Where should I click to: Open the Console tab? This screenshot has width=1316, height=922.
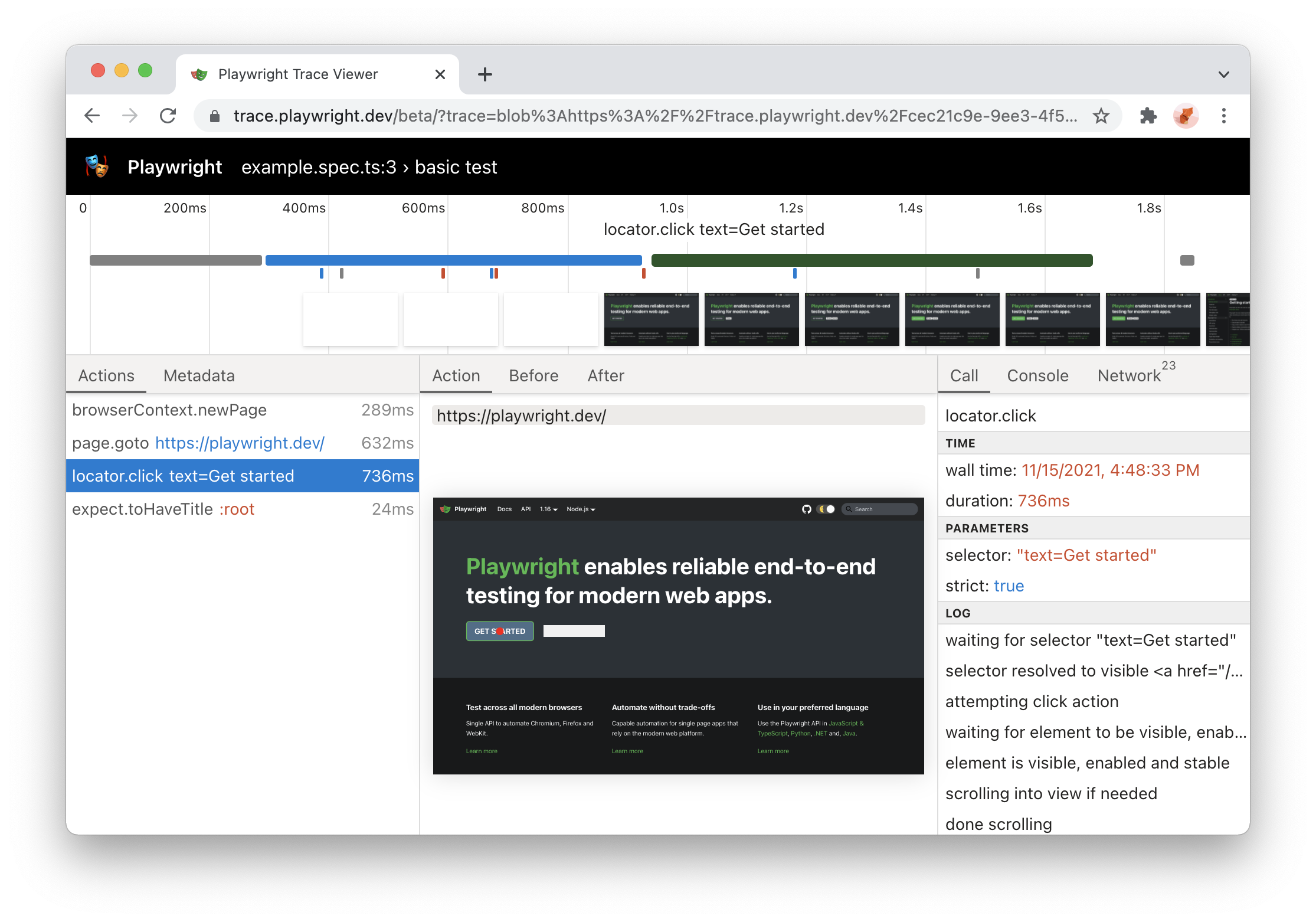pos(1037,376)
